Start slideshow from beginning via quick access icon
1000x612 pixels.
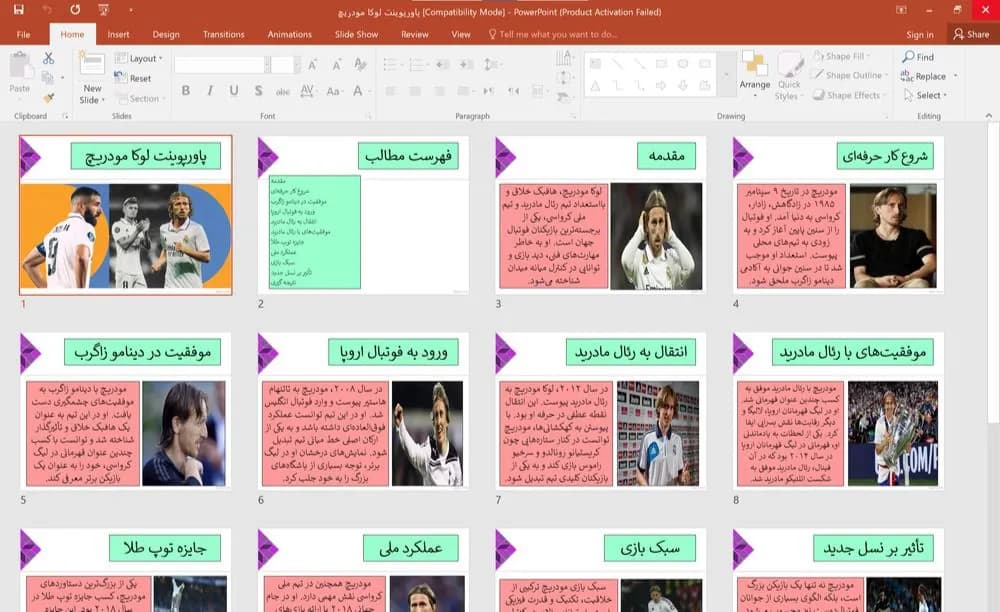coord(103,10)
